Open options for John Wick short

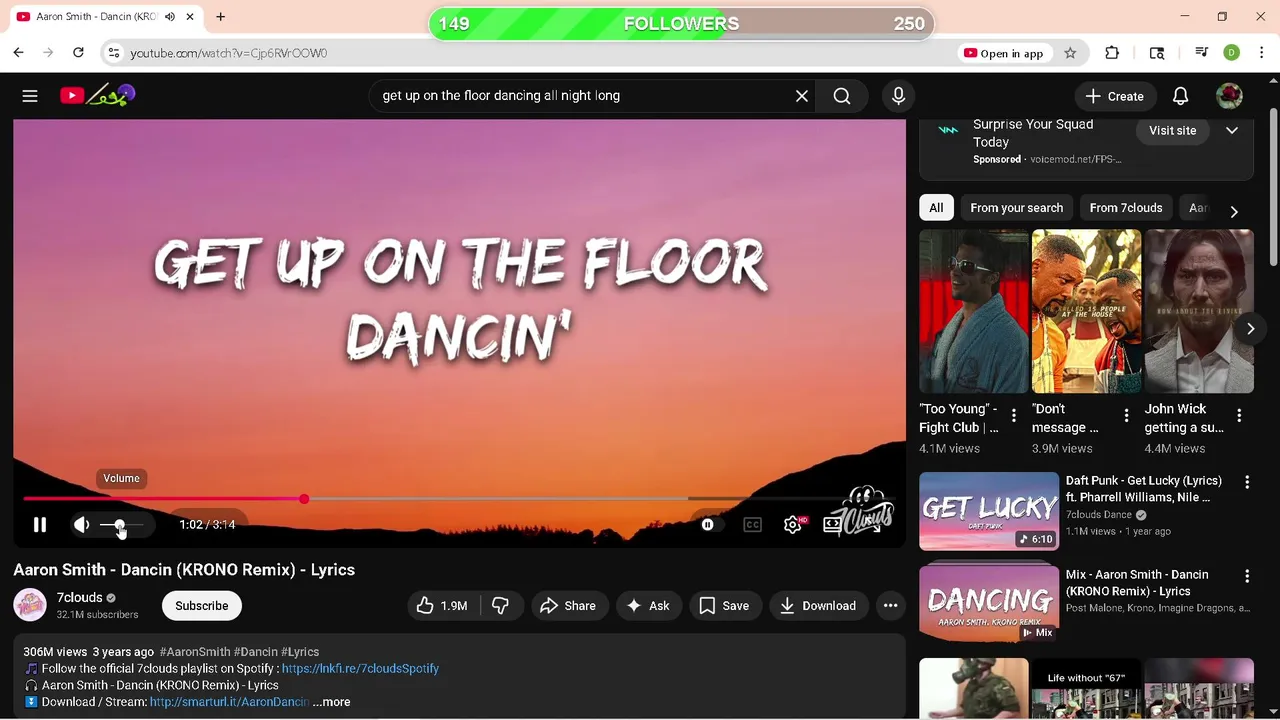tap(1239, 415)
